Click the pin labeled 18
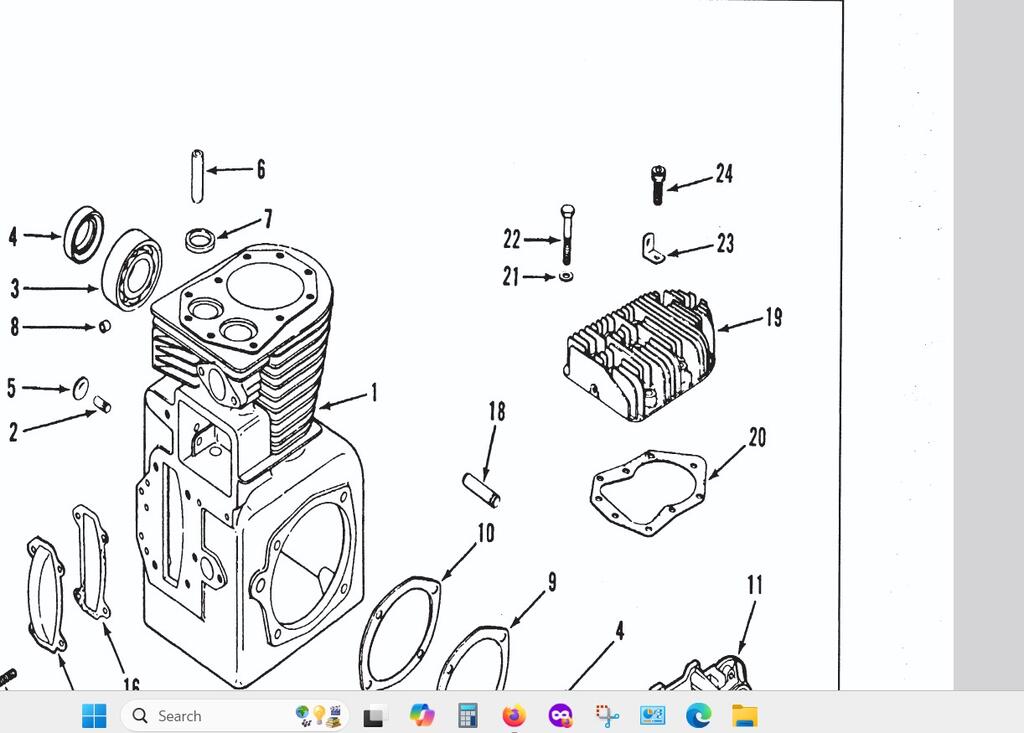 [480, 490]
